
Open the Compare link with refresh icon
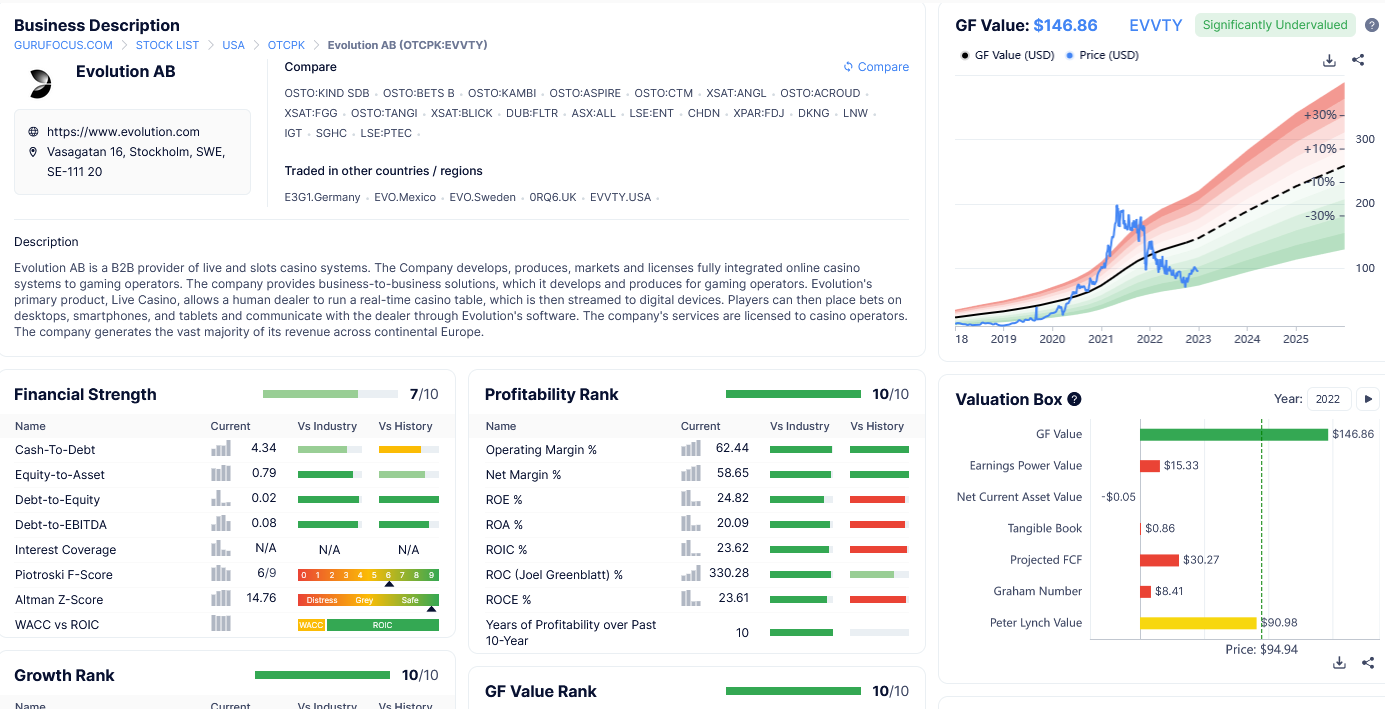click(x=876, y=67)
